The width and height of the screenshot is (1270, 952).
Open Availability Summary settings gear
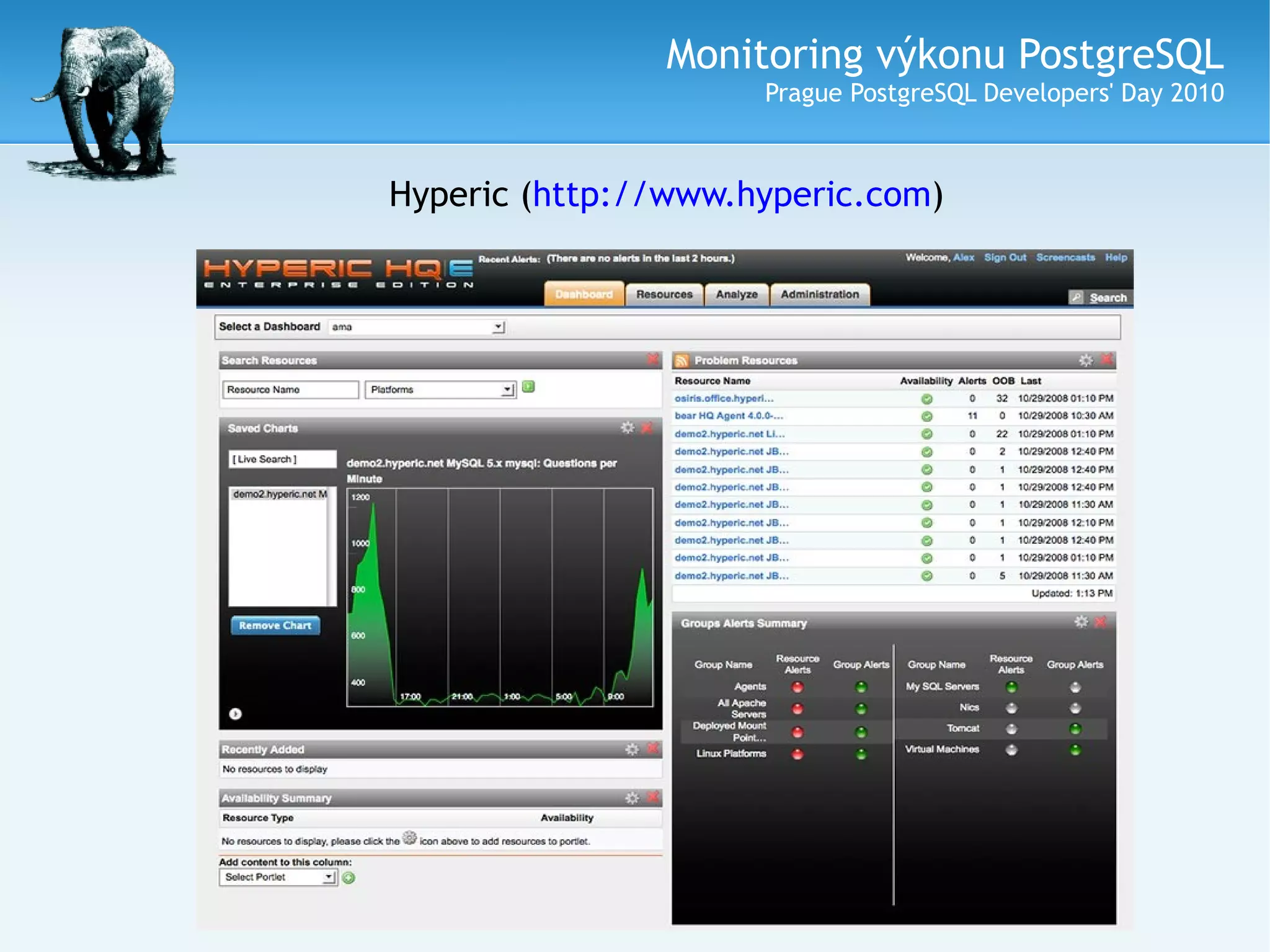(x=632, y=798)
